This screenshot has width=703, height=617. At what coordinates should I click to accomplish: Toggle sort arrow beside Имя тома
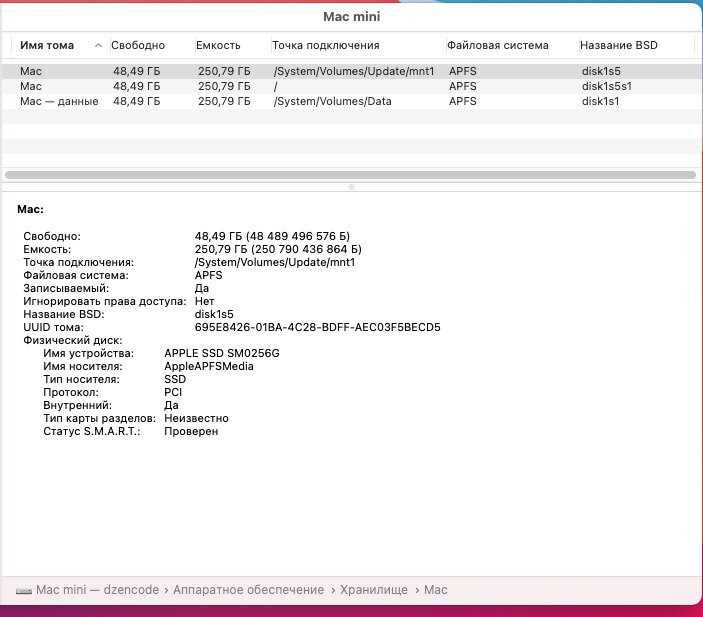pos(98,45)
